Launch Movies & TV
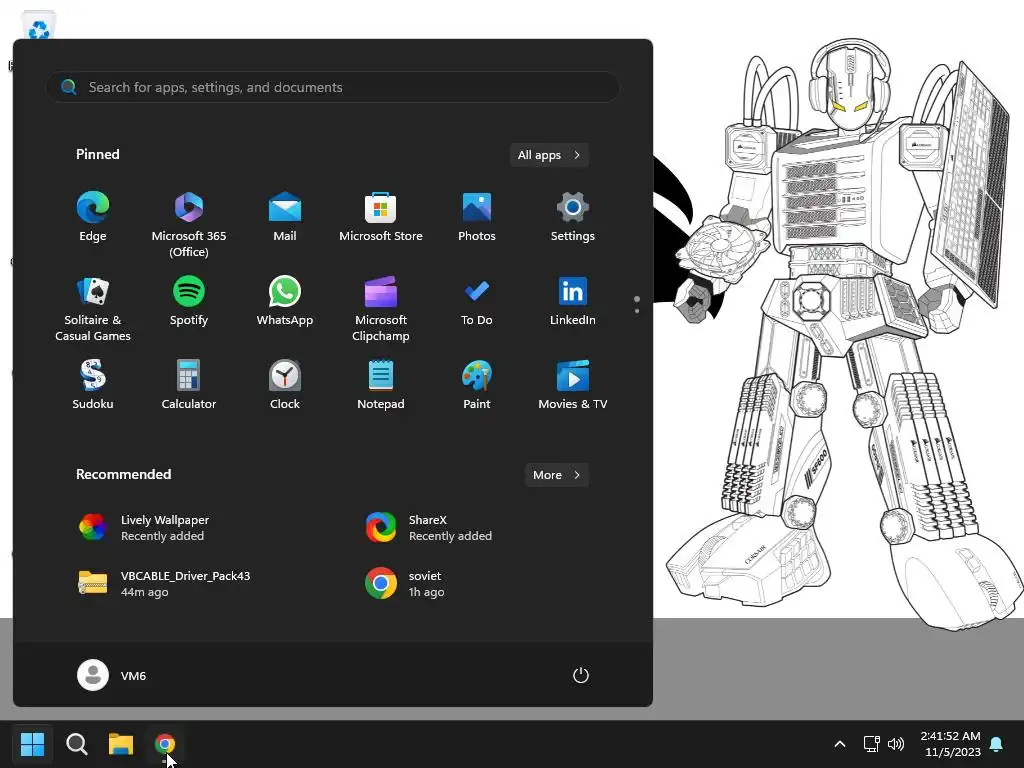Image resolution: width=1024 pixels, height=768 pixels. point(573,385)
